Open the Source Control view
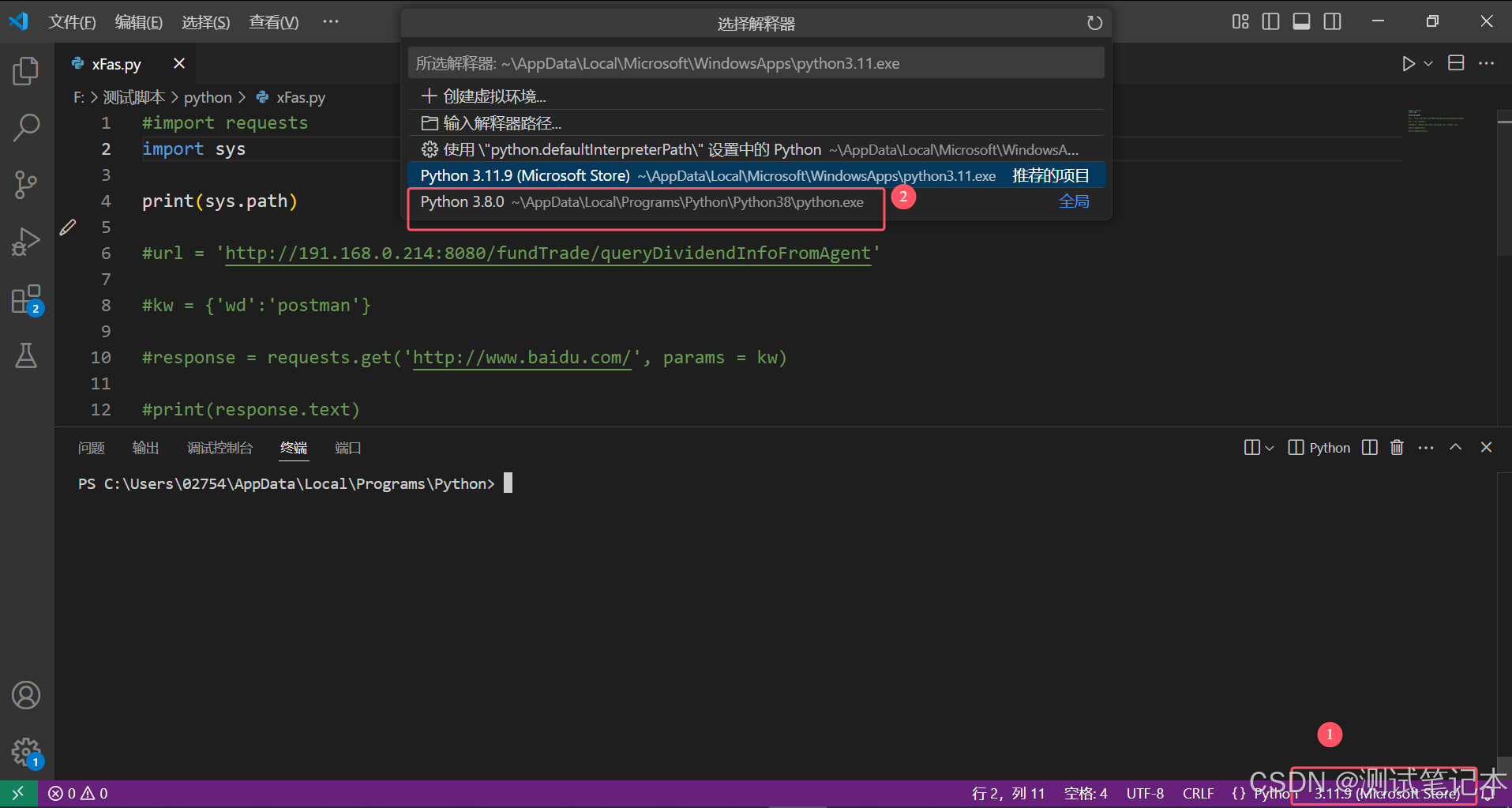This screenshot has height=808, width=1512. point(25,184)
